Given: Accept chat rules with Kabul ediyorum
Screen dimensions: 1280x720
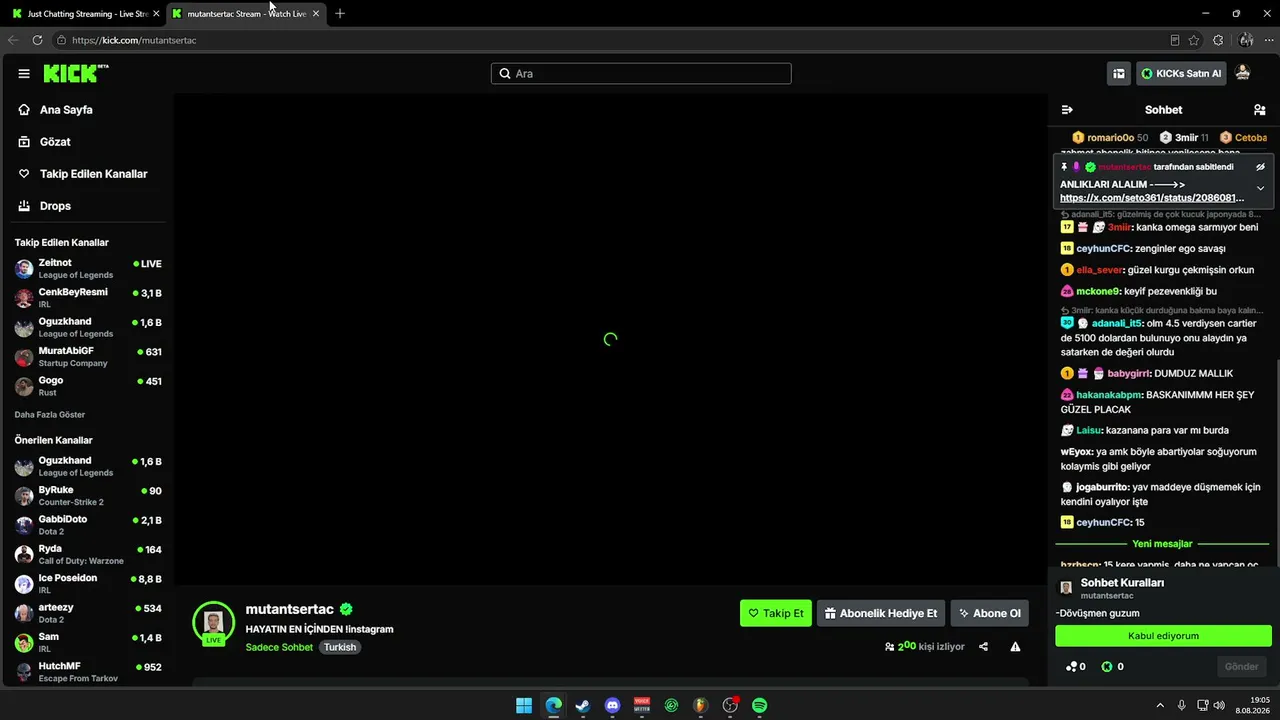Looking at the screenshot, I should [1163, 636].
